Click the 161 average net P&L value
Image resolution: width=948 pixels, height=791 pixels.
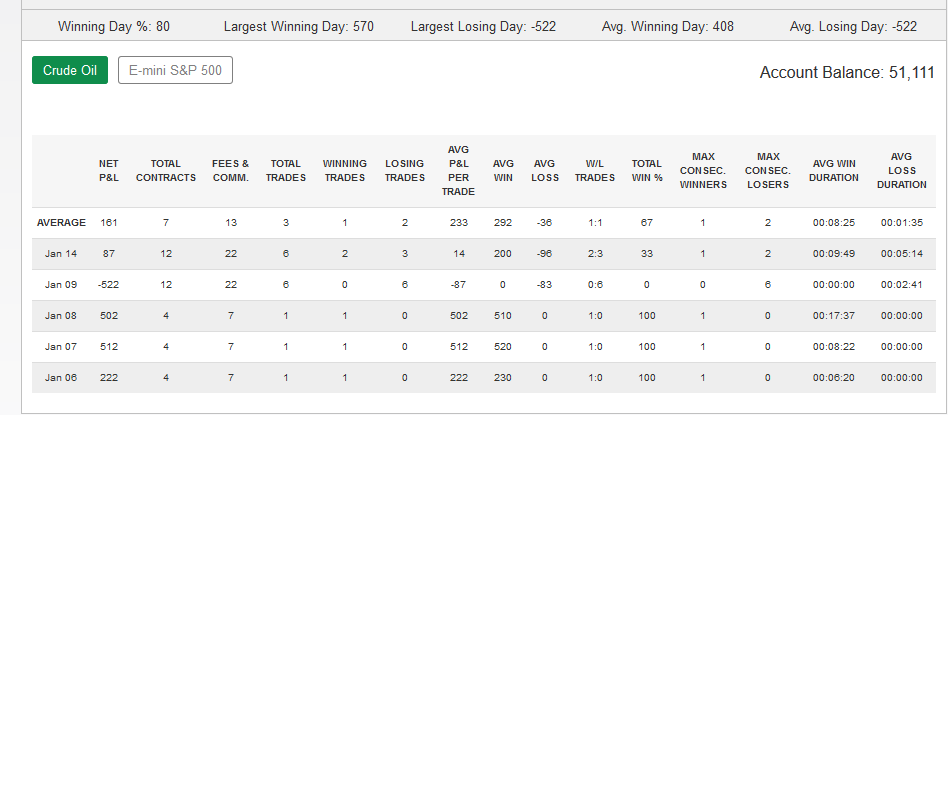coord(109,223)
